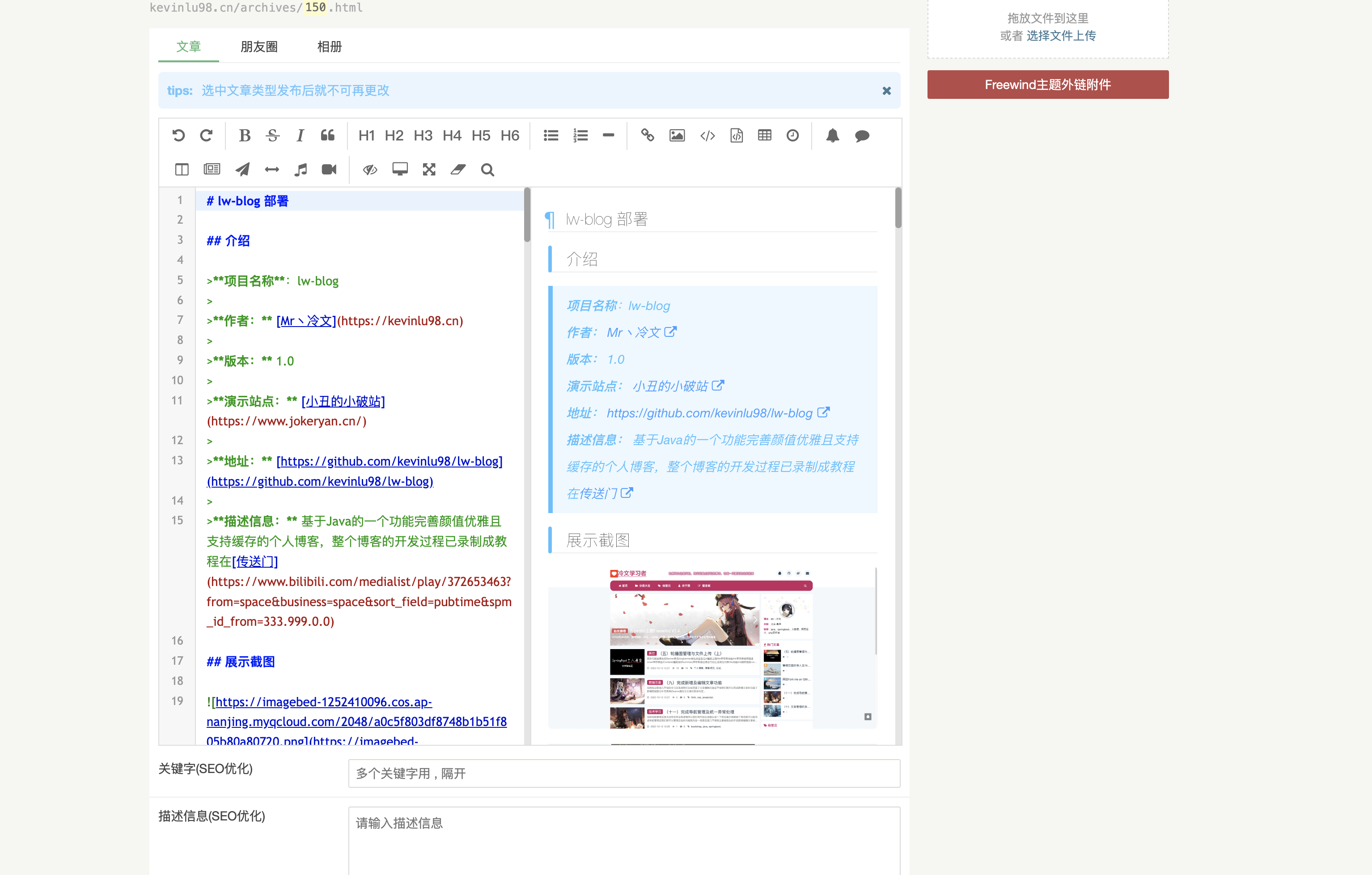Insert a blockquote with quote icon
This screenshot has width=1372, height=875.
[328, 136]
